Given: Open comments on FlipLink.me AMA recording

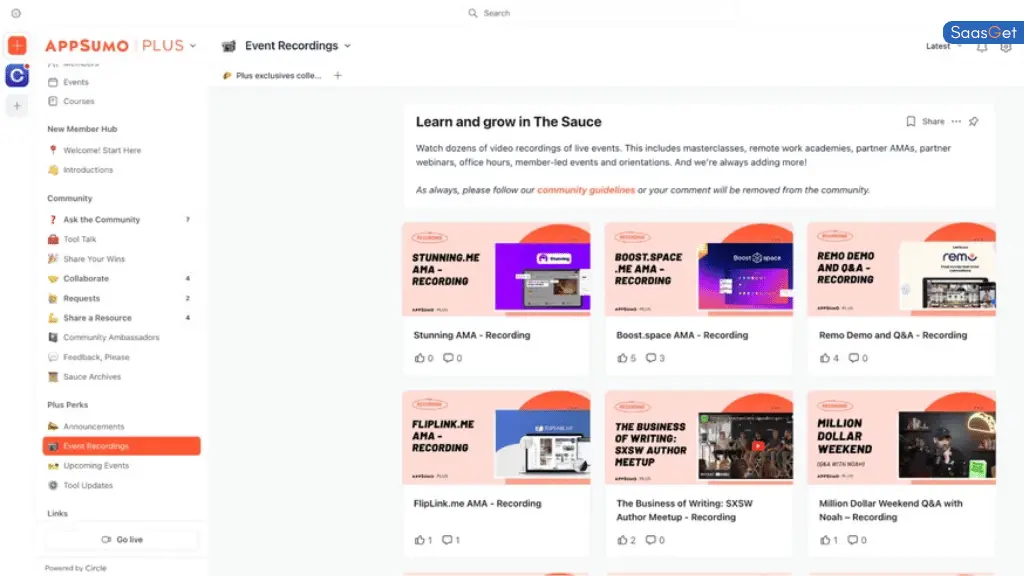Looking at the screenshot, I should (447, 540).
